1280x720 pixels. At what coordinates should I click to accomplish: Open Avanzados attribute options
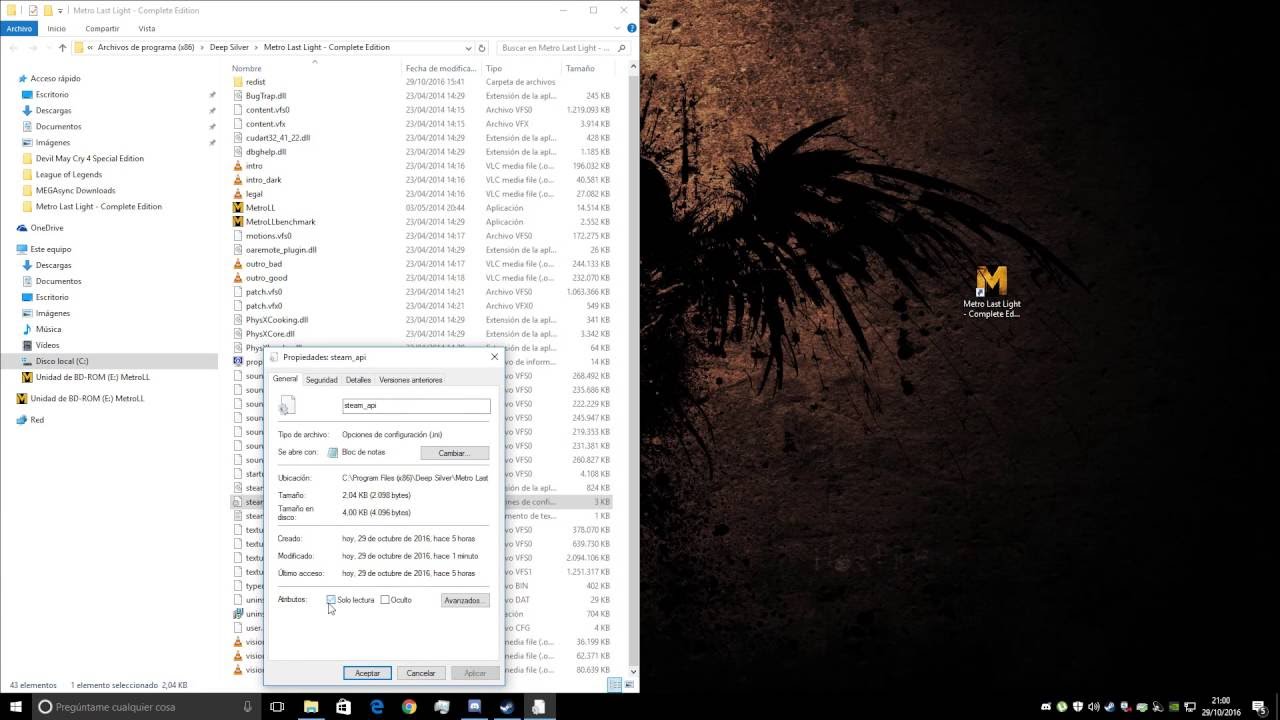465,600
